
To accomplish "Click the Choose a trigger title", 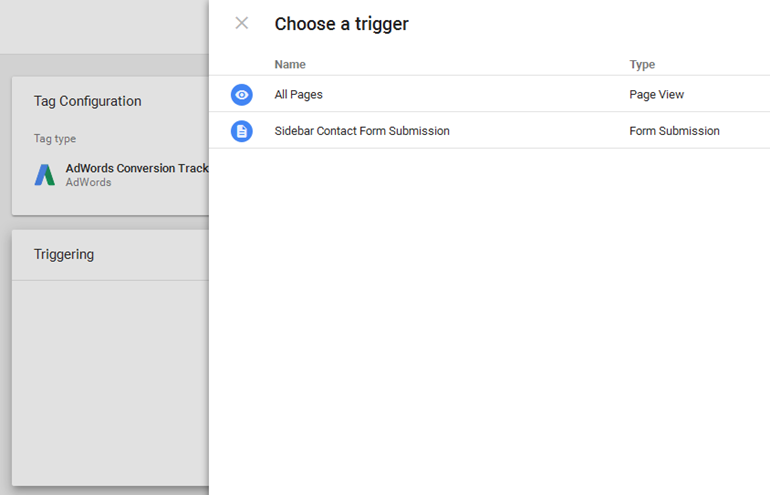I will pyautogui.click(x=341, y=24).
